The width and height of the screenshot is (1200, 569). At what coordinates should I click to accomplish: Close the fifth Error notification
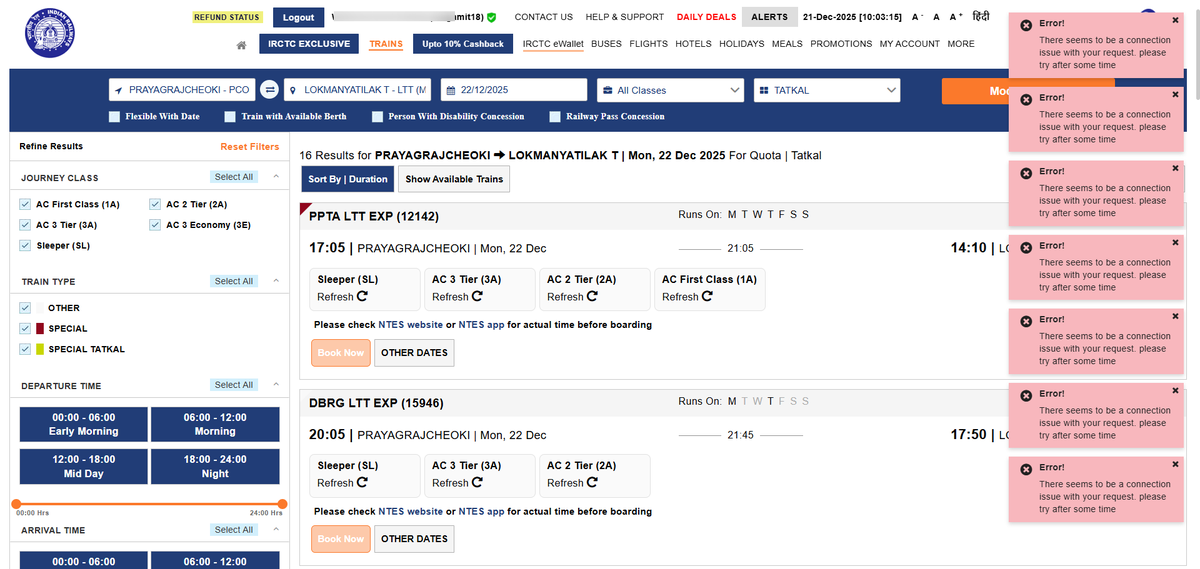[1175, 316]
